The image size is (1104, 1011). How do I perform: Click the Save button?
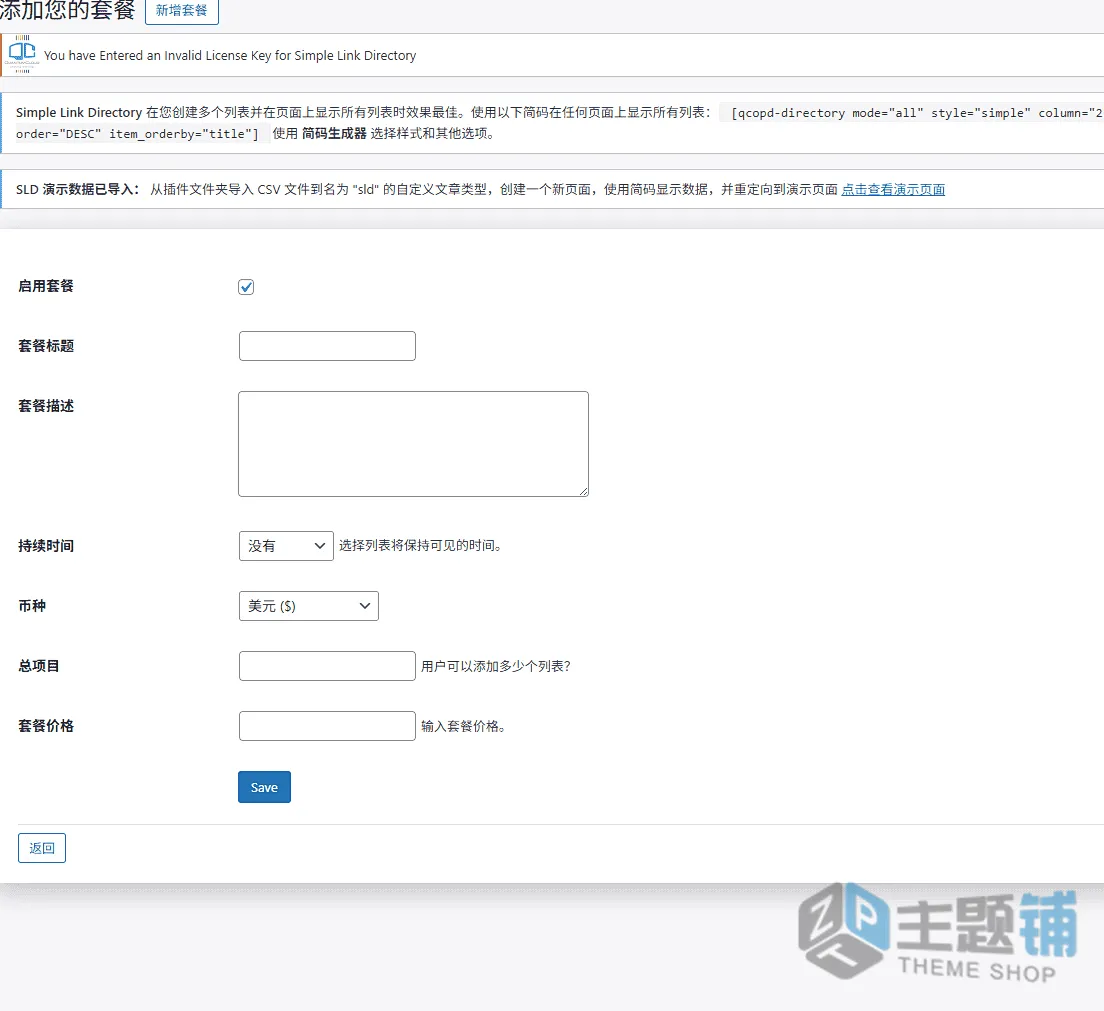coord(264,787)
